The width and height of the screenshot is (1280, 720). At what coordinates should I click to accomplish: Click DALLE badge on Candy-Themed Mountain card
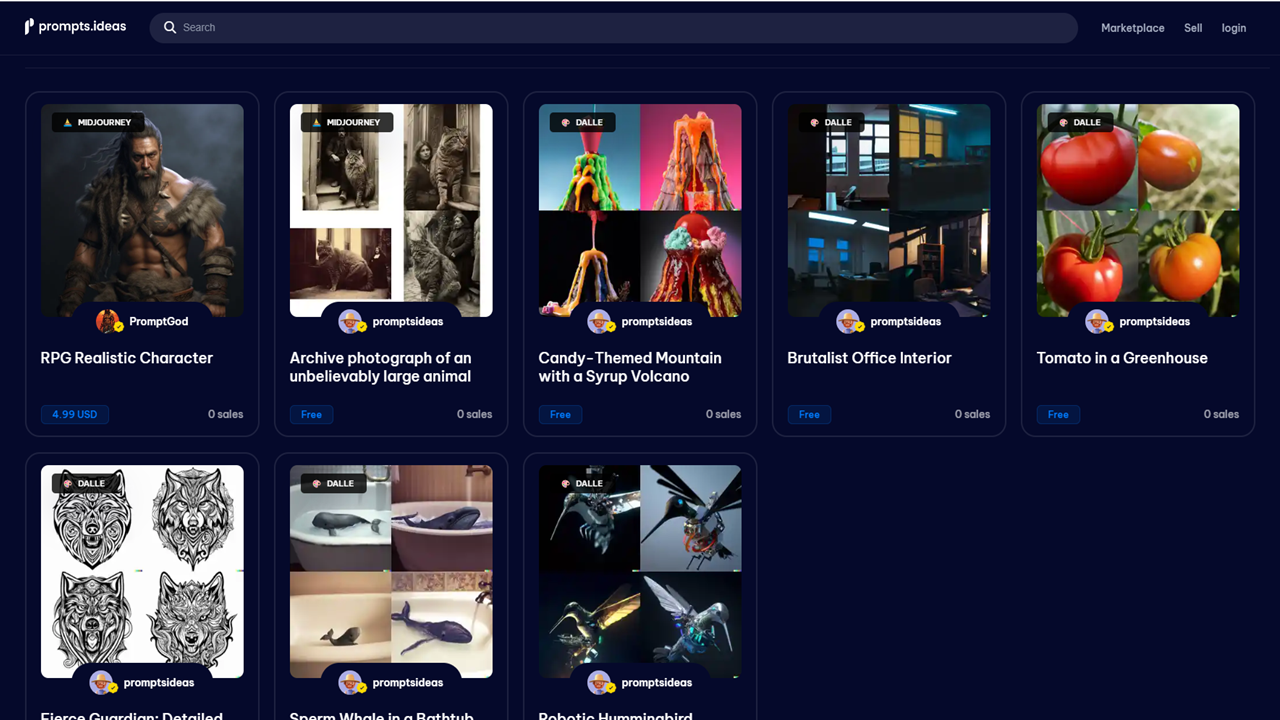582,122
